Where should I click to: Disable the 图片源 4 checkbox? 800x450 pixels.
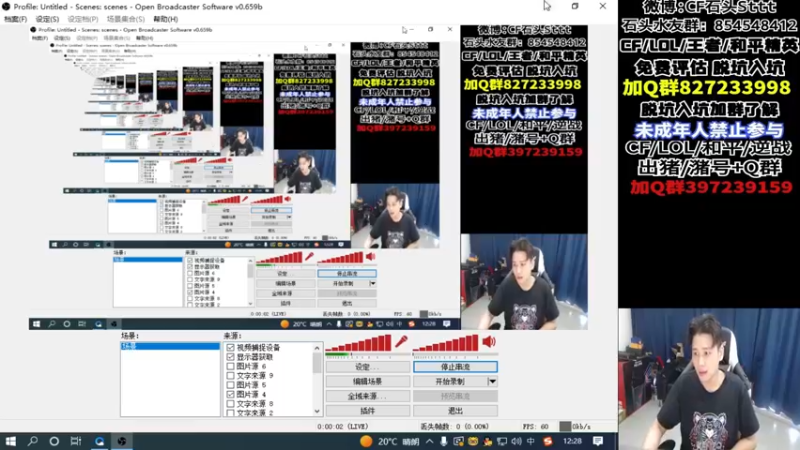click(x=231, y=394)
